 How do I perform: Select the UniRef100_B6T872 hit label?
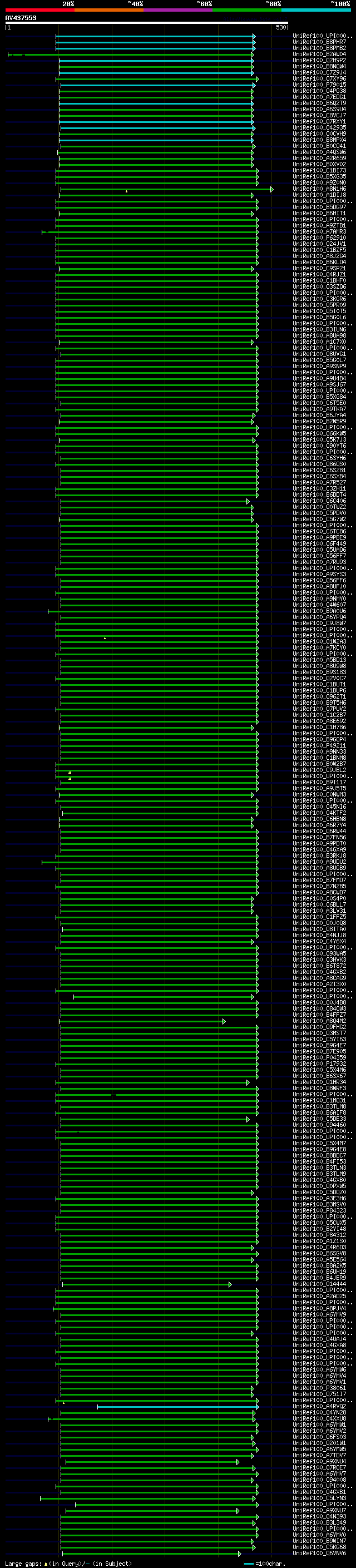pos(319,966)
